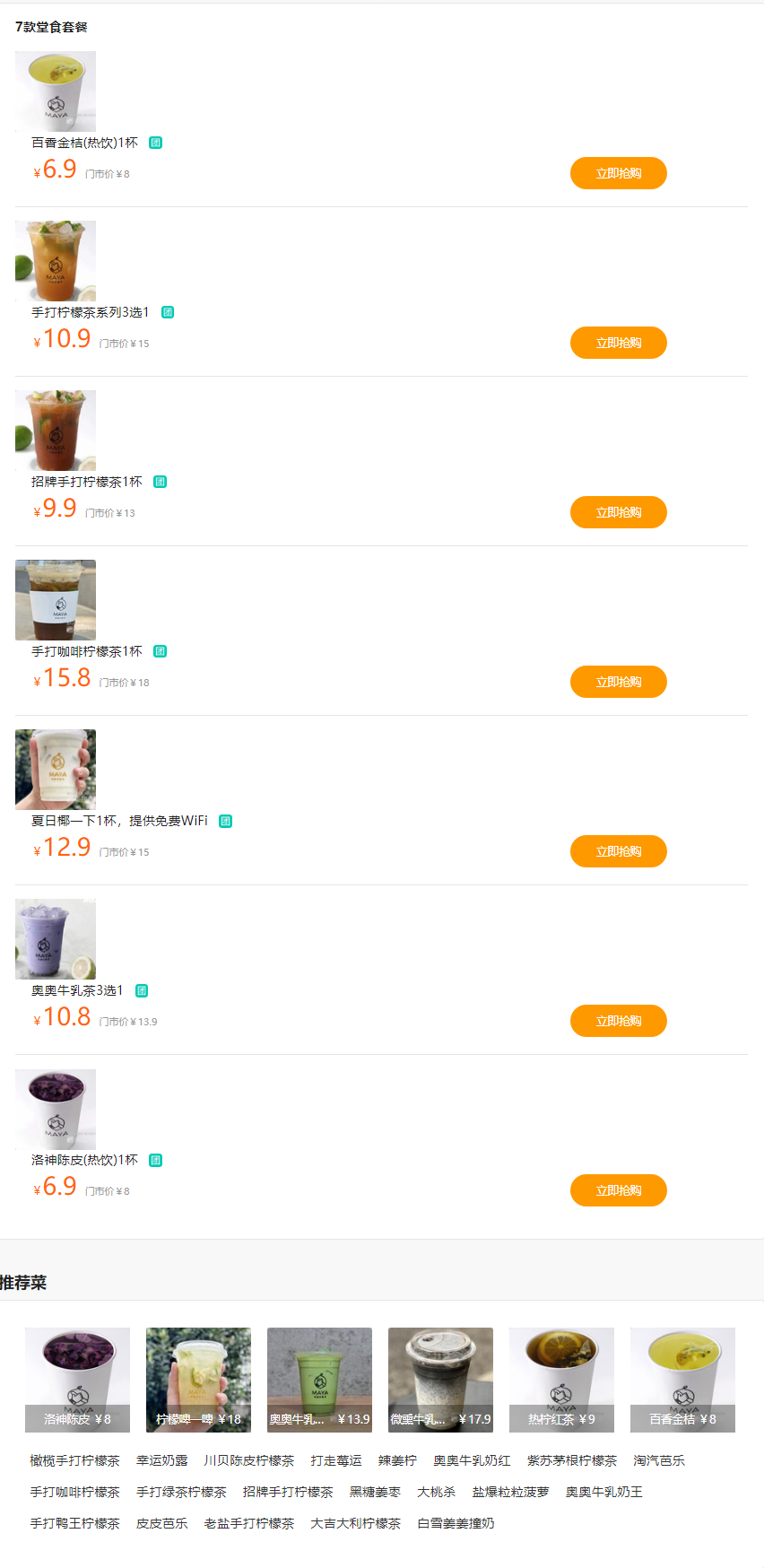
Task: Click the 盐爆粒粒菠萝 dish tag
Action: tap(510, 1492)
